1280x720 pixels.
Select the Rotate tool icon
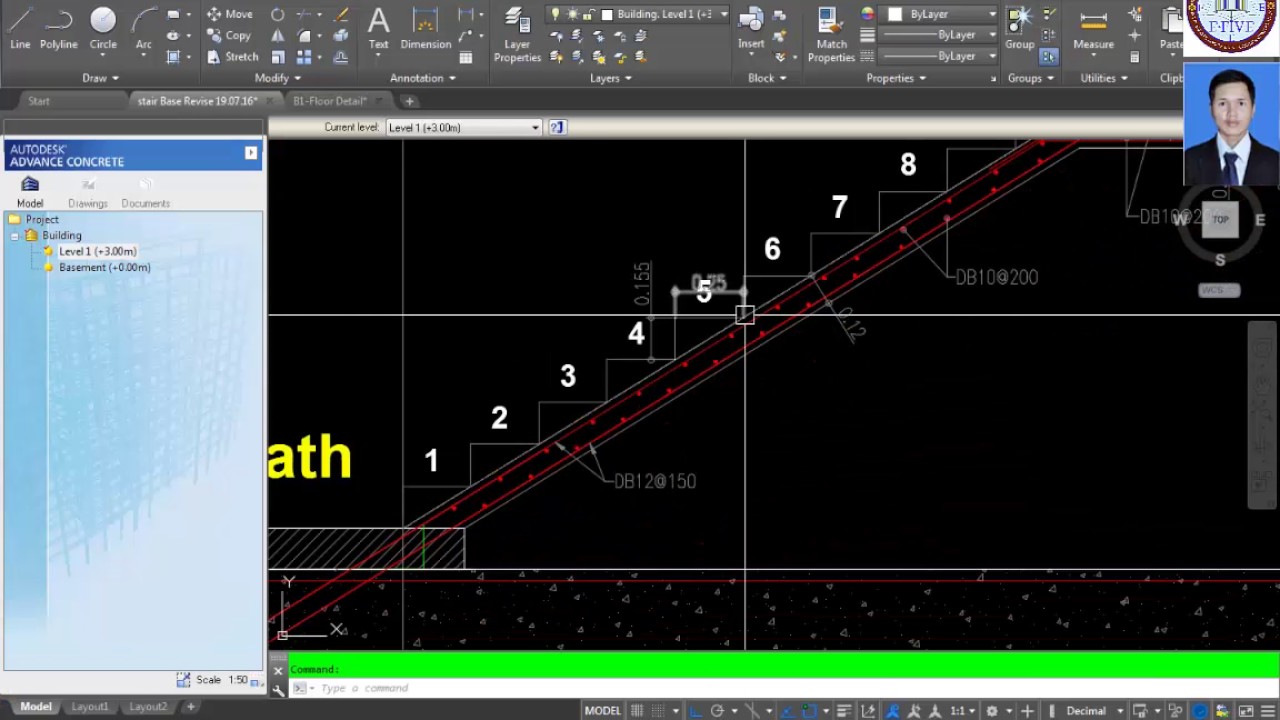coord(277,14)
